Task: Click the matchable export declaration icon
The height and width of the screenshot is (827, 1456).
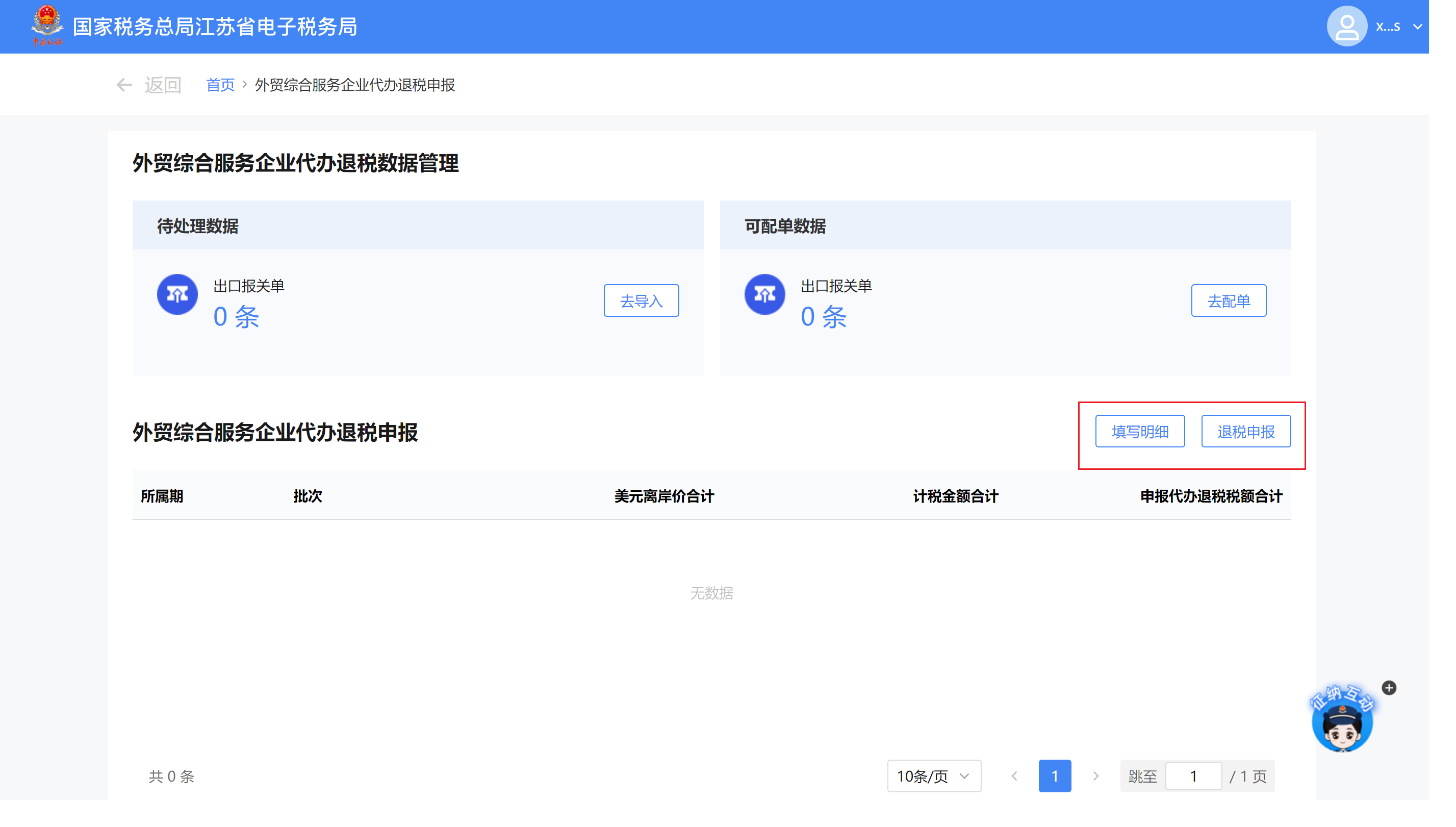Action: click(x=764, y=294)
